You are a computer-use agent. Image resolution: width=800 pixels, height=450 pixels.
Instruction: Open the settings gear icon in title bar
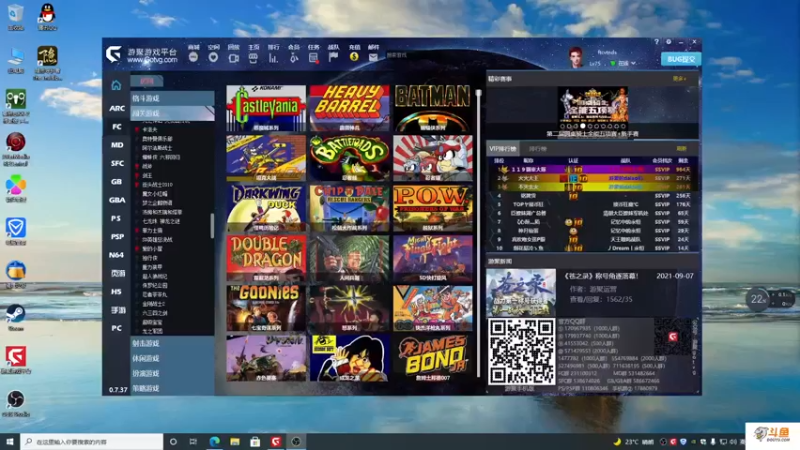coord(668,42)
